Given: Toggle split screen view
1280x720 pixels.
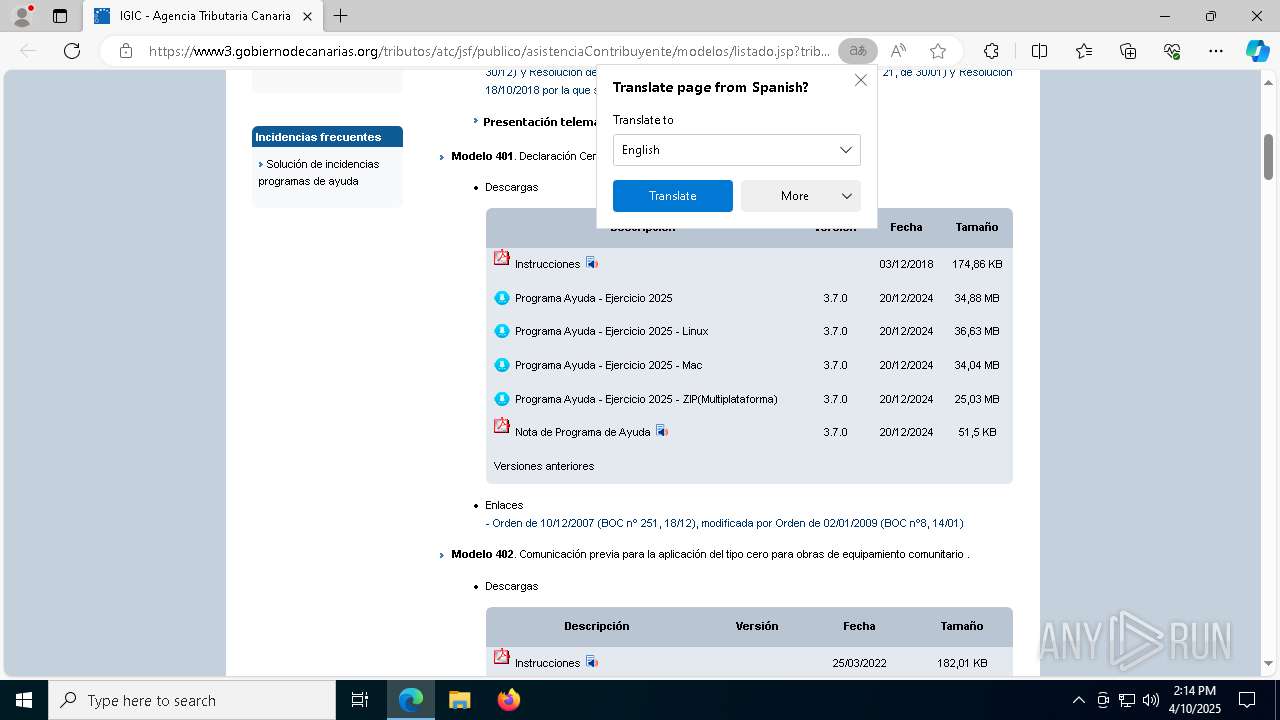Looking at the screenshot, I should pos(1039,51).
